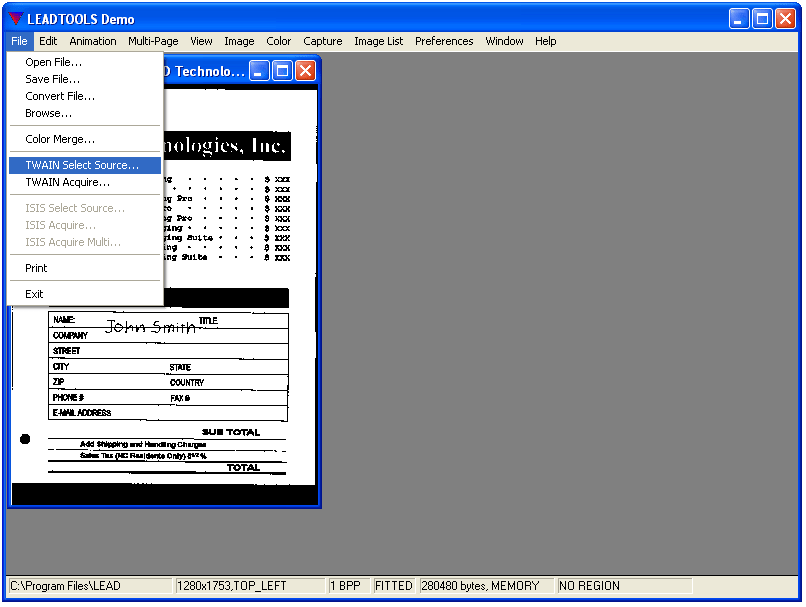806x607 pixels.
Task: Open the Preferences menu
Action: pos(444,41)
